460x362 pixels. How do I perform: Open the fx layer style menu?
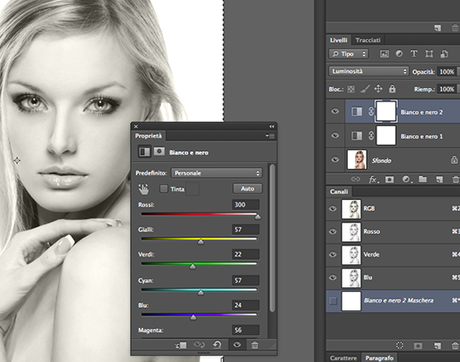pos(373,179)
